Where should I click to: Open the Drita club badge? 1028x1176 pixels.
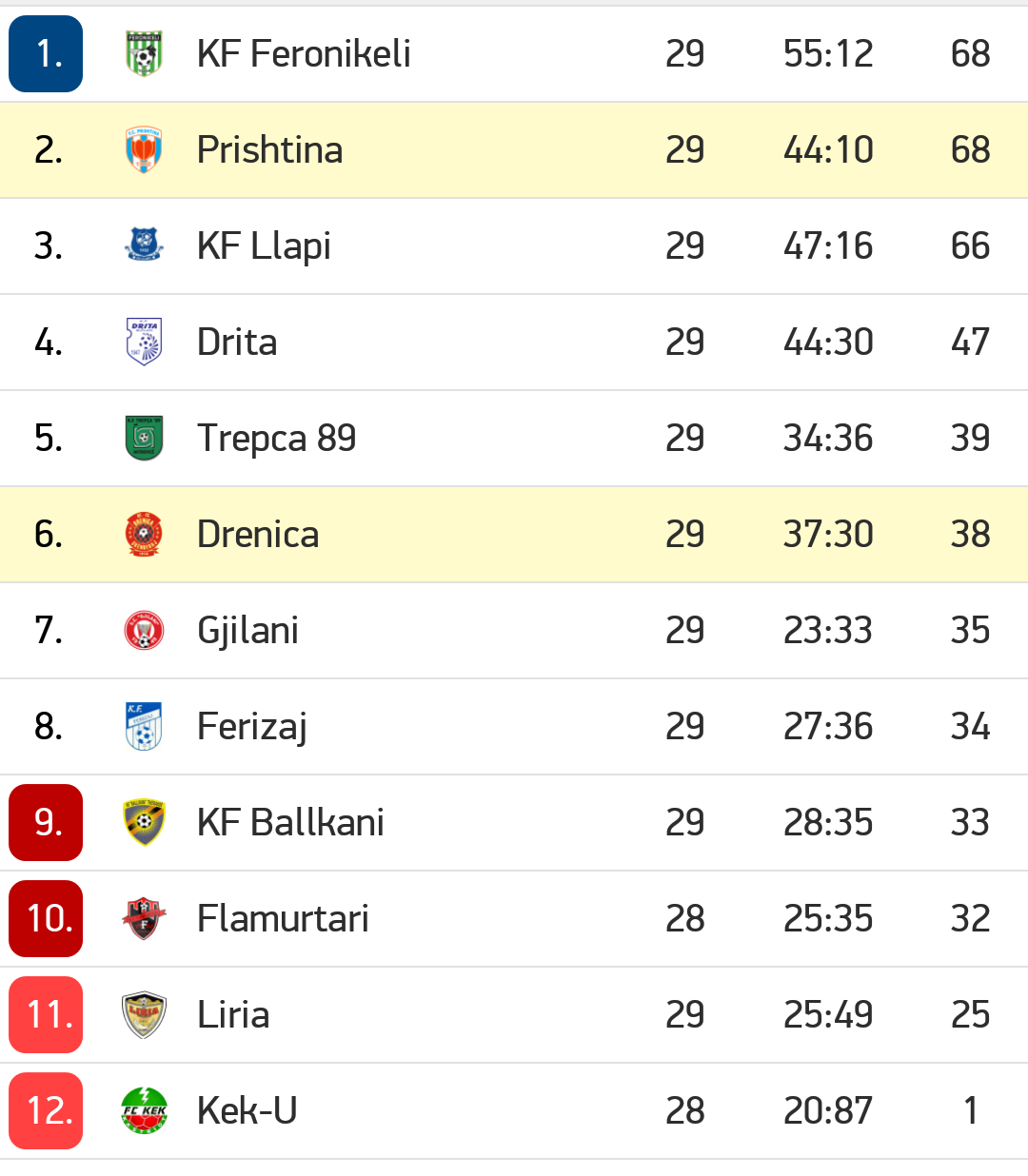click(x=144, y=342)
